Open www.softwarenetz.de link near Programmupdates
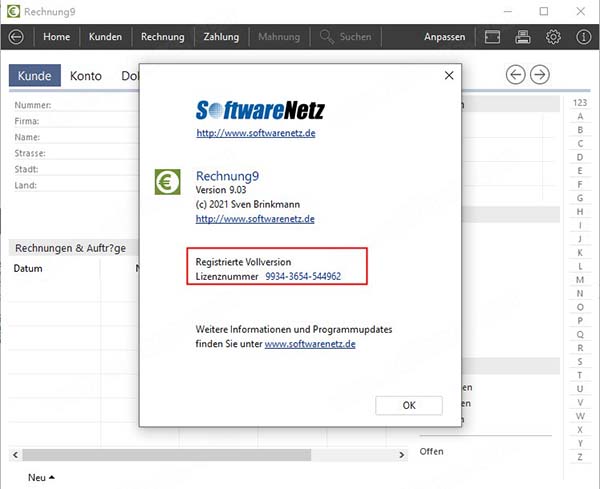Image resolution: width=600 pixels, height=489 pixels. coord(310,344)
